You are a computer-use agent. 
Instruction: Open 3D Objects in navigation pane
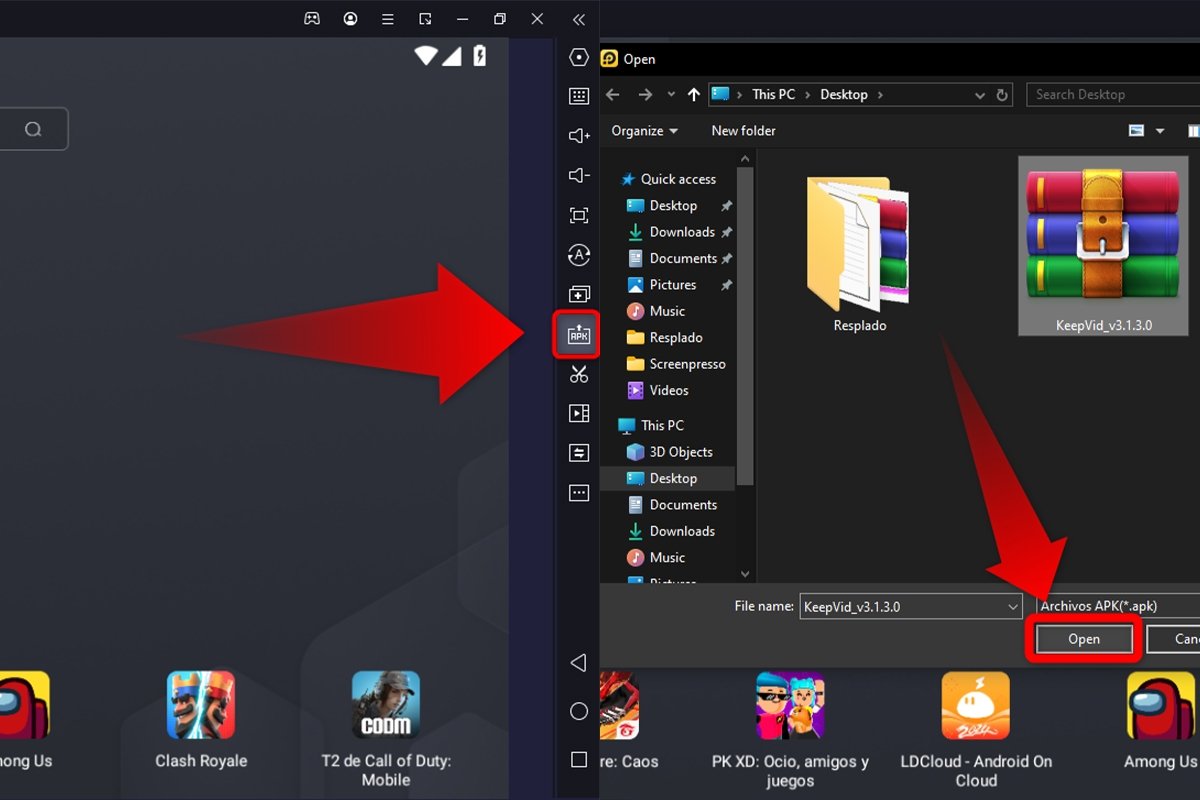pyautogui.click(x=681, y=452)
